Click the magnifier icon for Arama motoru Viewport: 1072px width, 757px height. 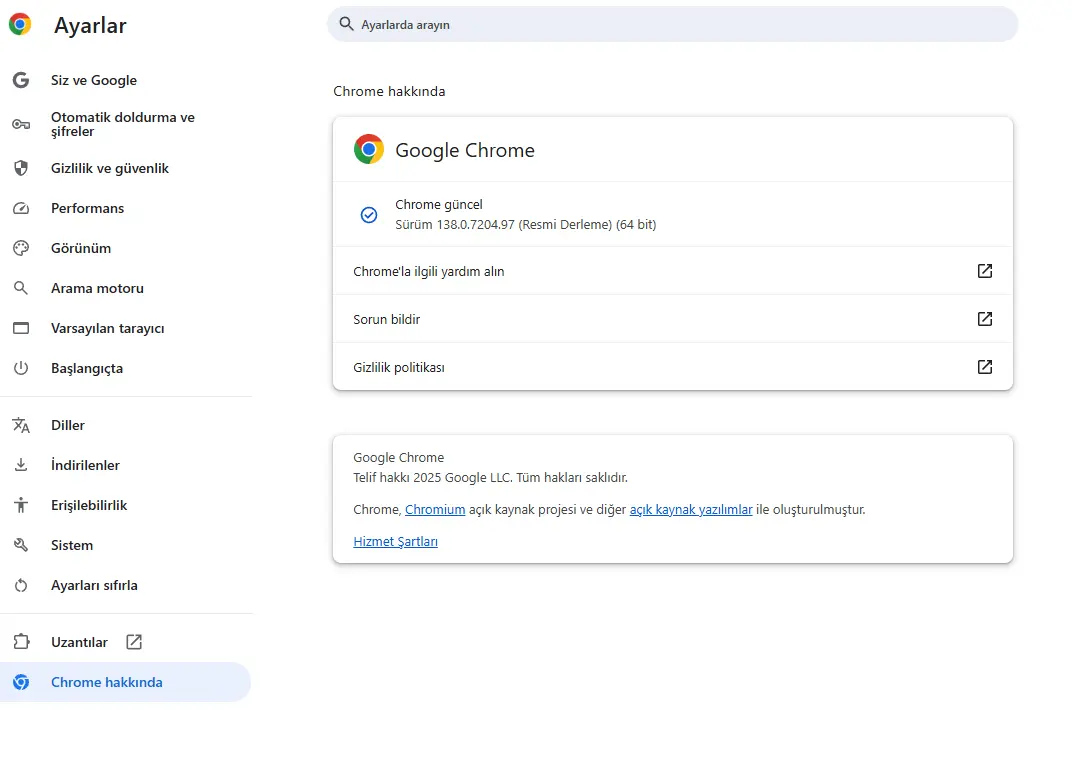pyautogui.click(x=21, y=288)
